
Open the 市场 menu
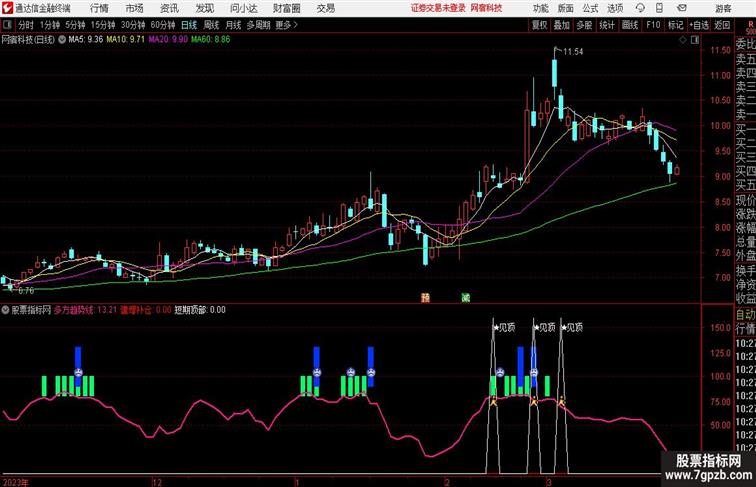click(135, 8)
